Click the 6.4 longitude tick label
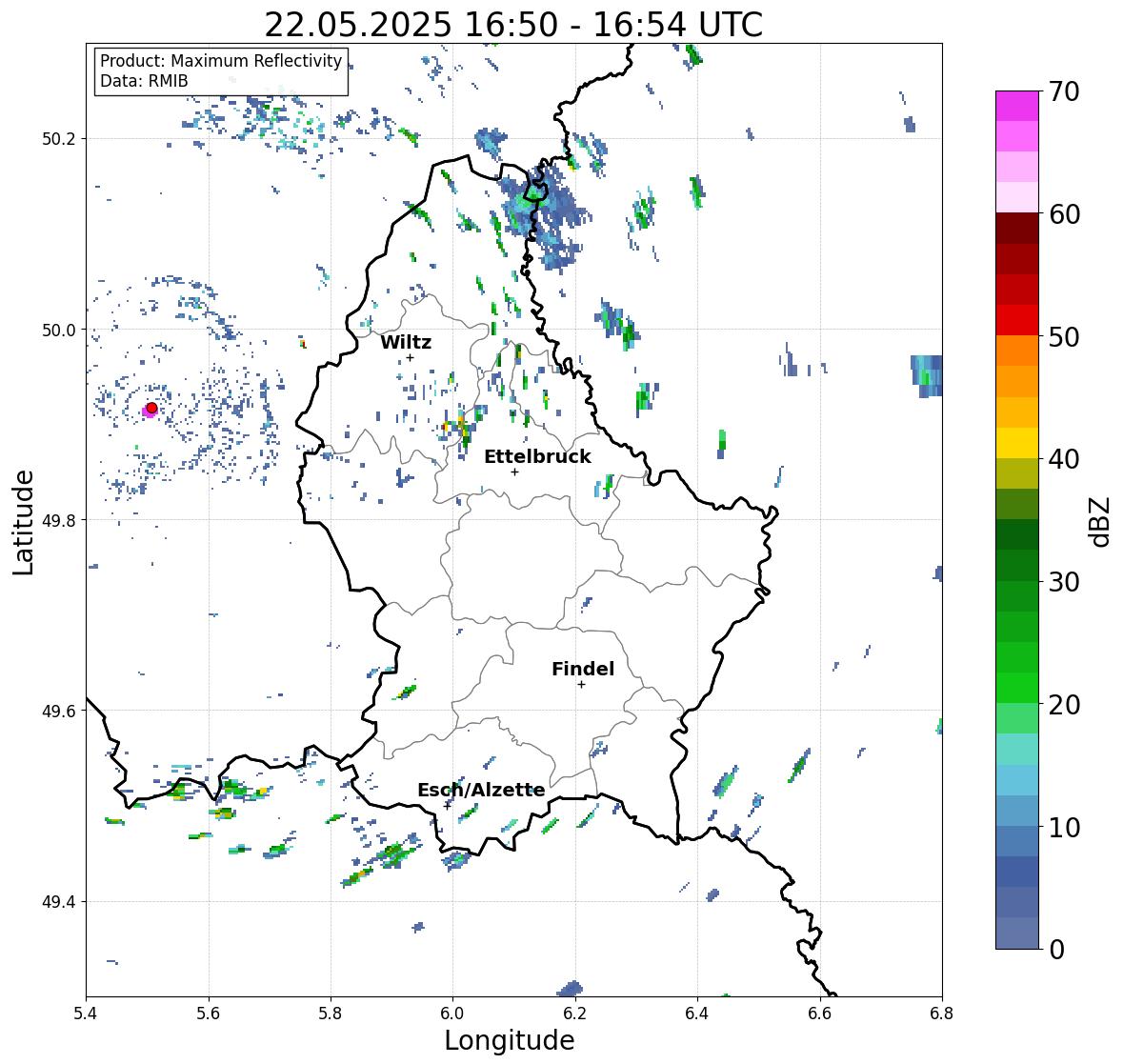The height and width of the screenshot is (1064, 1123). click(x=697, y=1014)
